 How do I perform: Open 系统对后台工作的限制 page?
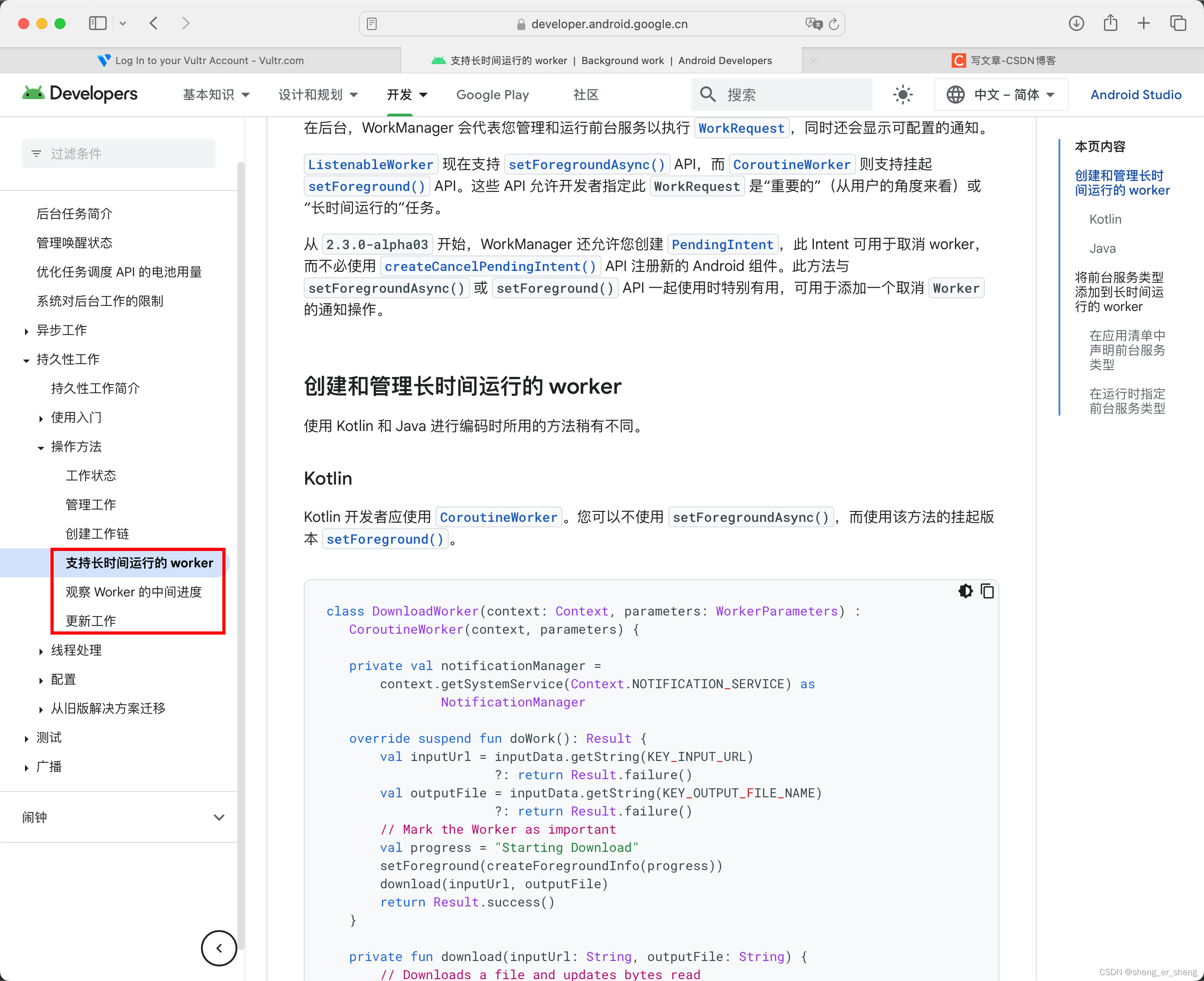point(100,301)
